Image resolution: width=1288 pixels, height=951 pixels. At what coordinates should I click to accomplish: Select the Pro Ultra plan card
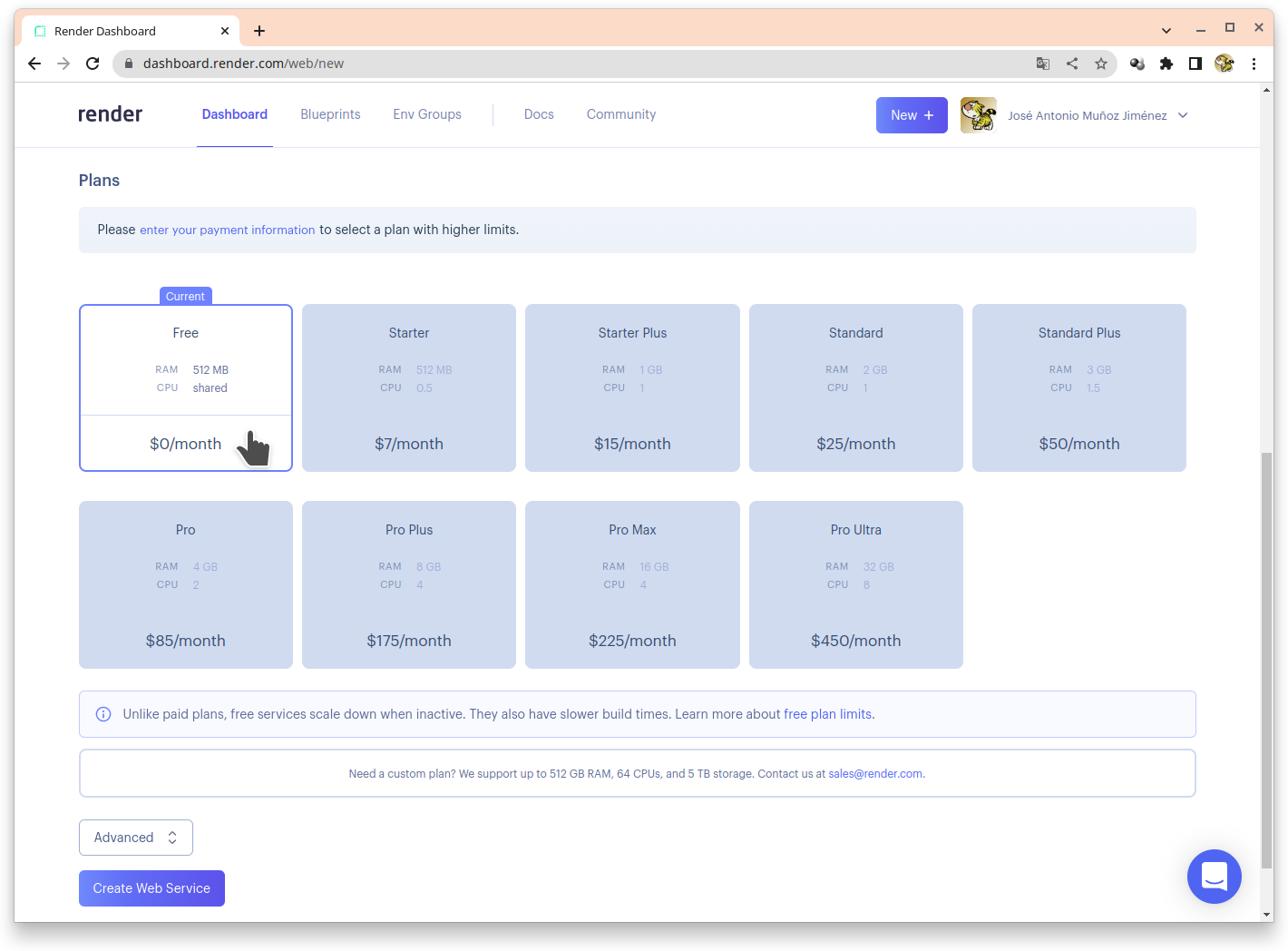point(856,585)
